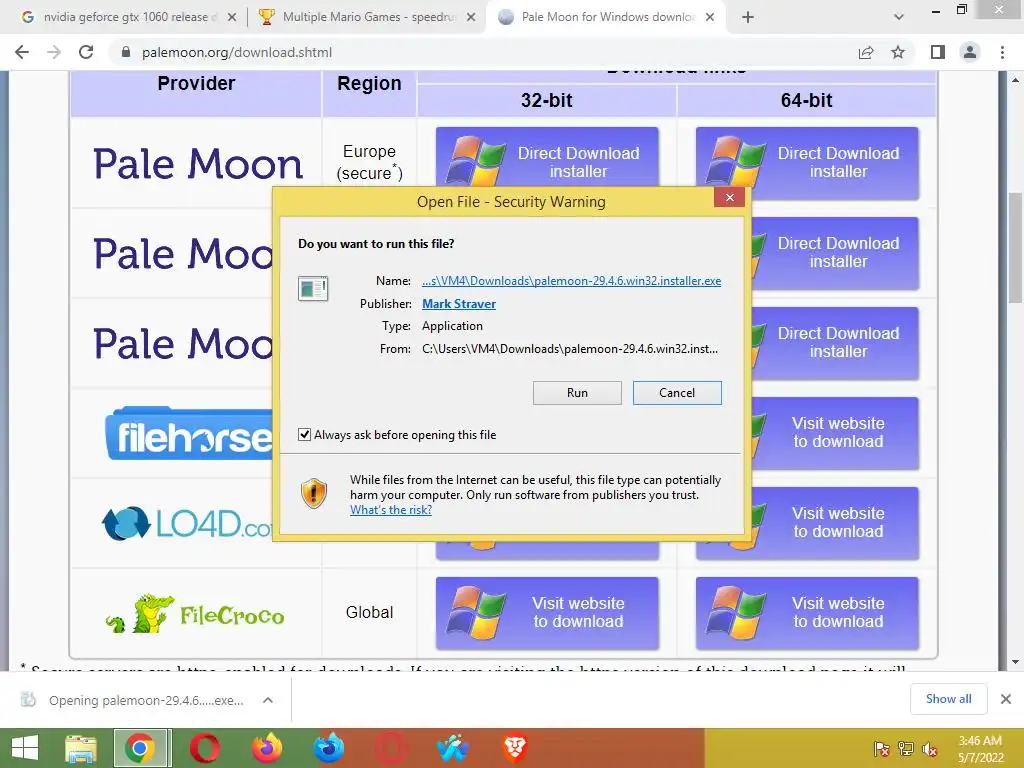Click the network tray icon

[906, 748]
